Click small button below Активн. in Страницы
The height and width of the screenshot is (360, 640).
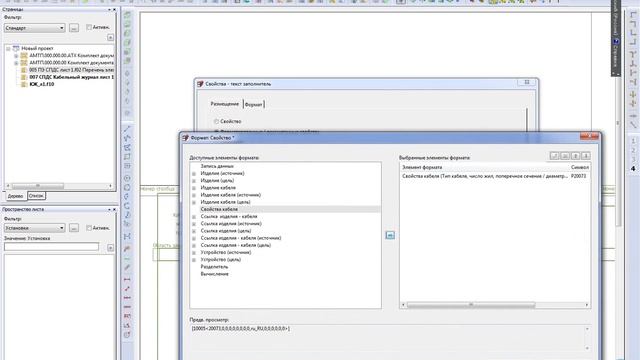pyautogui.click(x=110, y=37)
